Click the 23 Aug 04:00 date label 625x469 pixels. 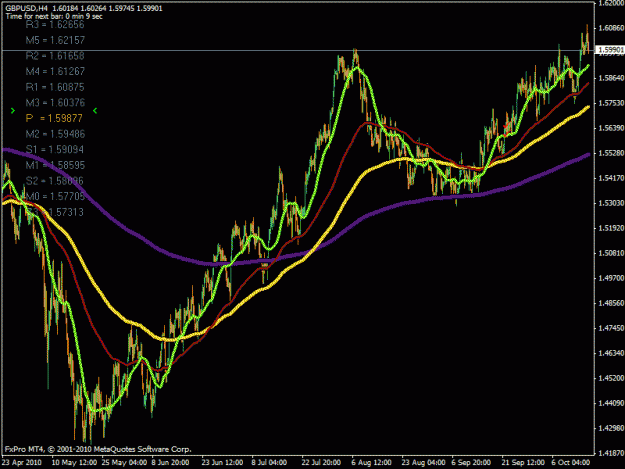click(424, 463)
